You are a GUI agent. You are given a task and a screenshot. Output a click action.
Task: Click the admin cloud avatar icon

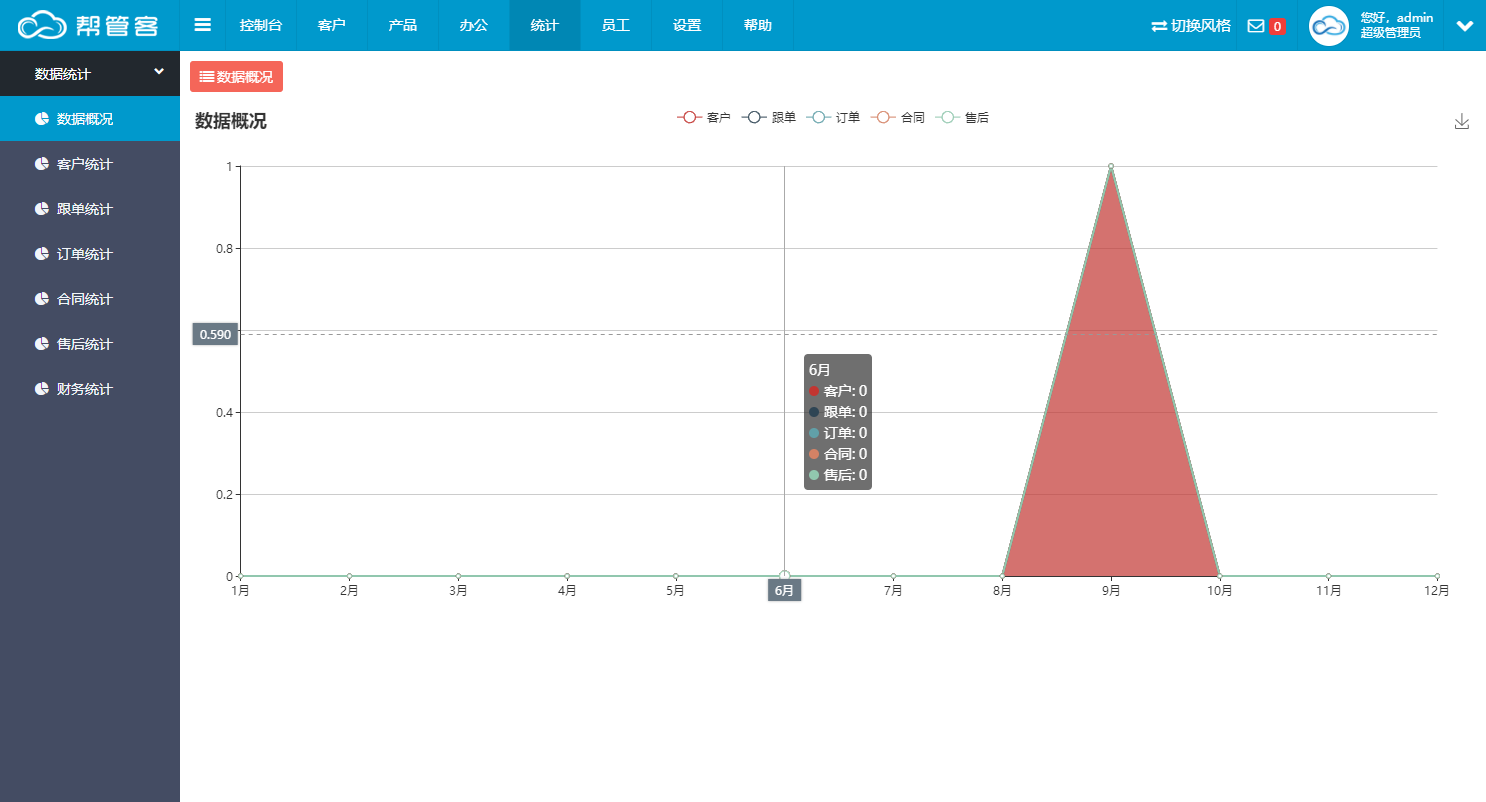pos(1329,26)
